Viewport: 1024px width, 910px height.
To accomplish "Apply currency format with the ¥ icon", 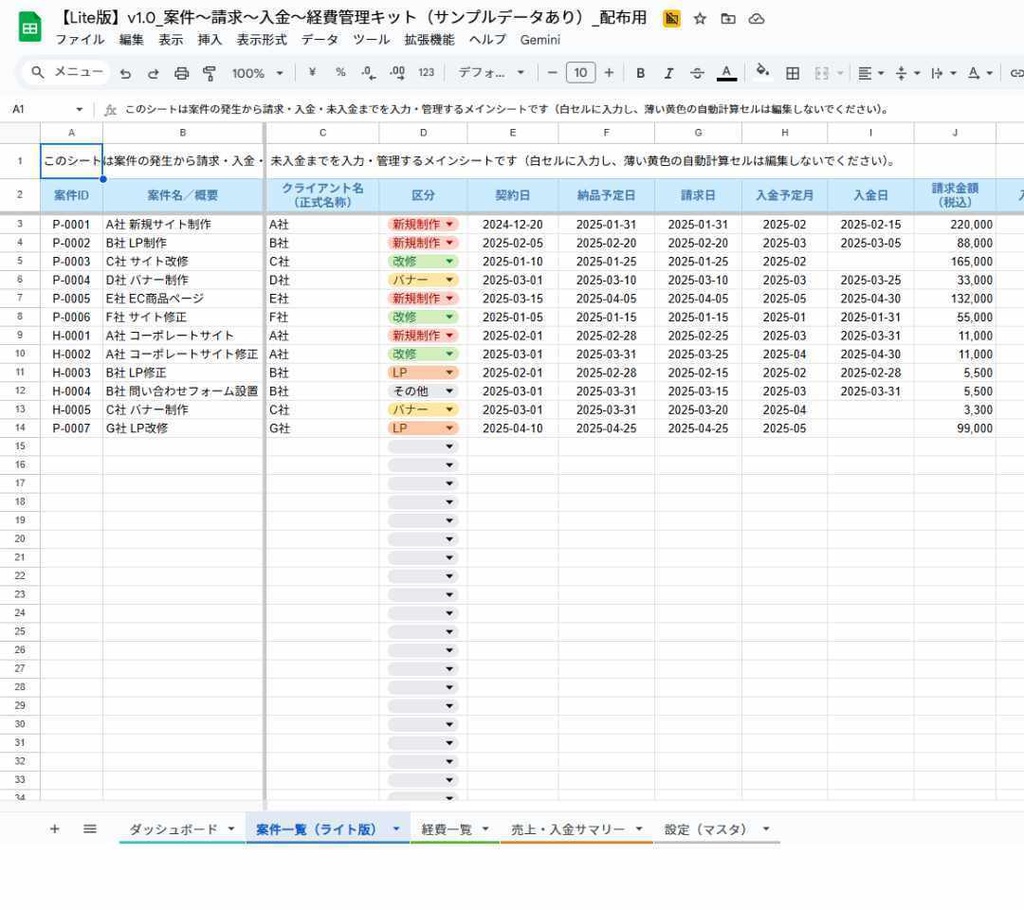I will (x=311, y=72).
